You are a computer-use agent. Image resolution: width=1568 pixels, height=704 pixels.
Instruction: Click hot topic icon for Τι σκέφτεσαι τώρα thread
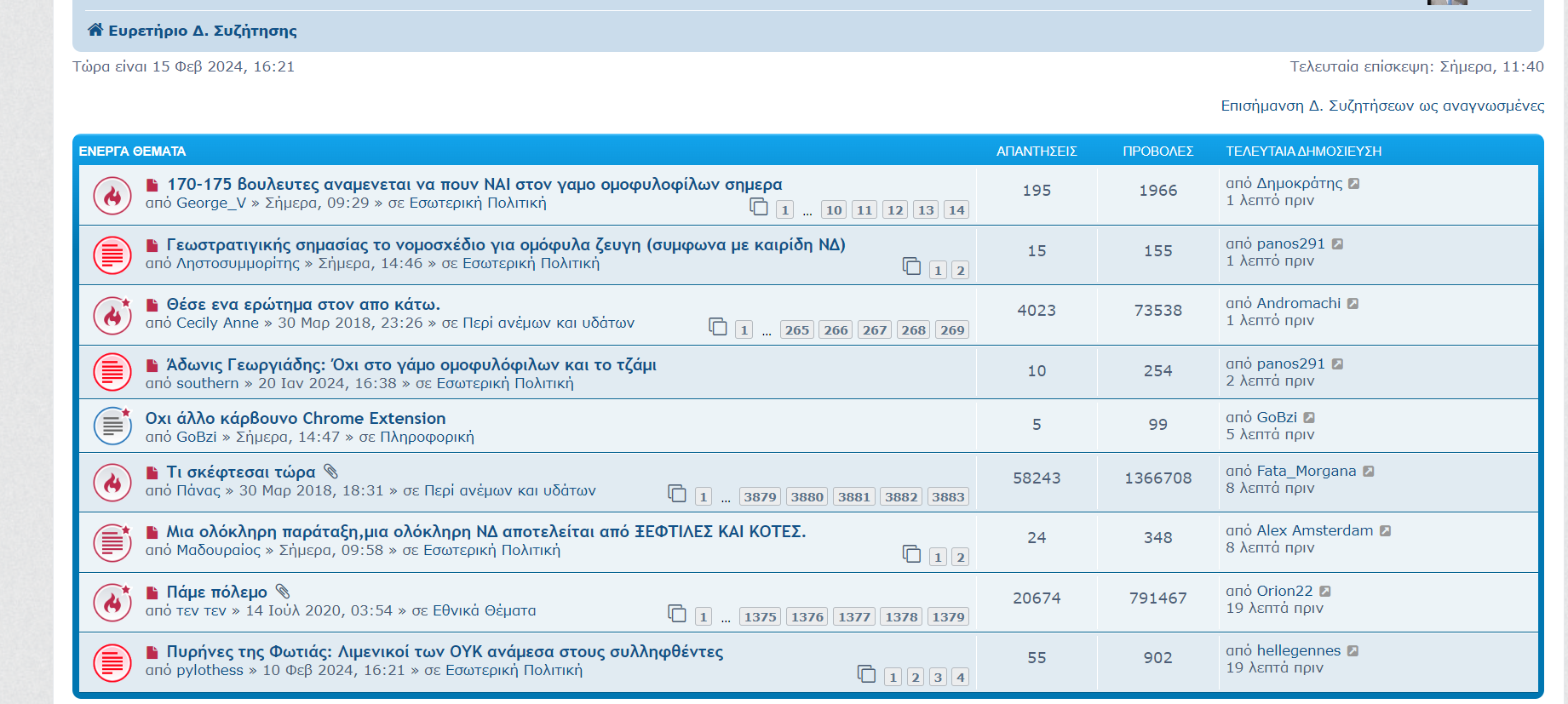(x=112, y=483)
